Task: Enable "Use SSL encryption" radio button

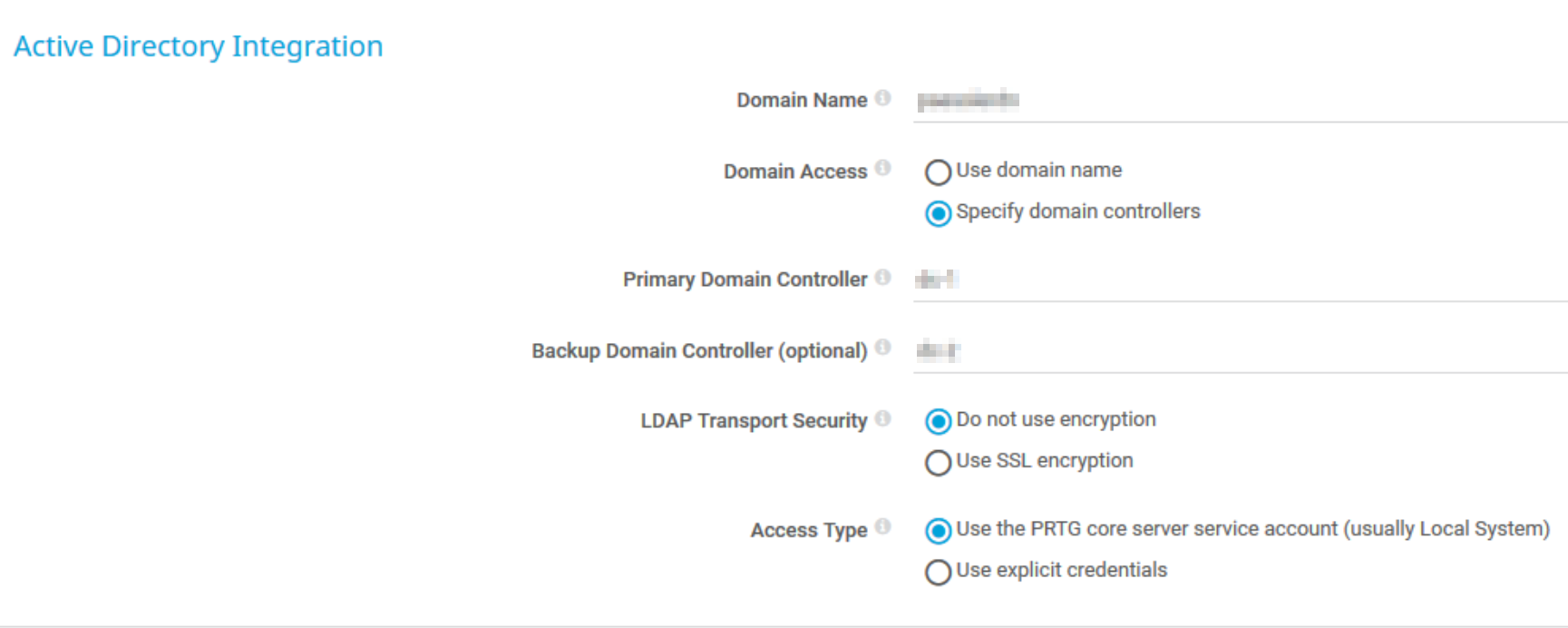Action: [938, 463]
